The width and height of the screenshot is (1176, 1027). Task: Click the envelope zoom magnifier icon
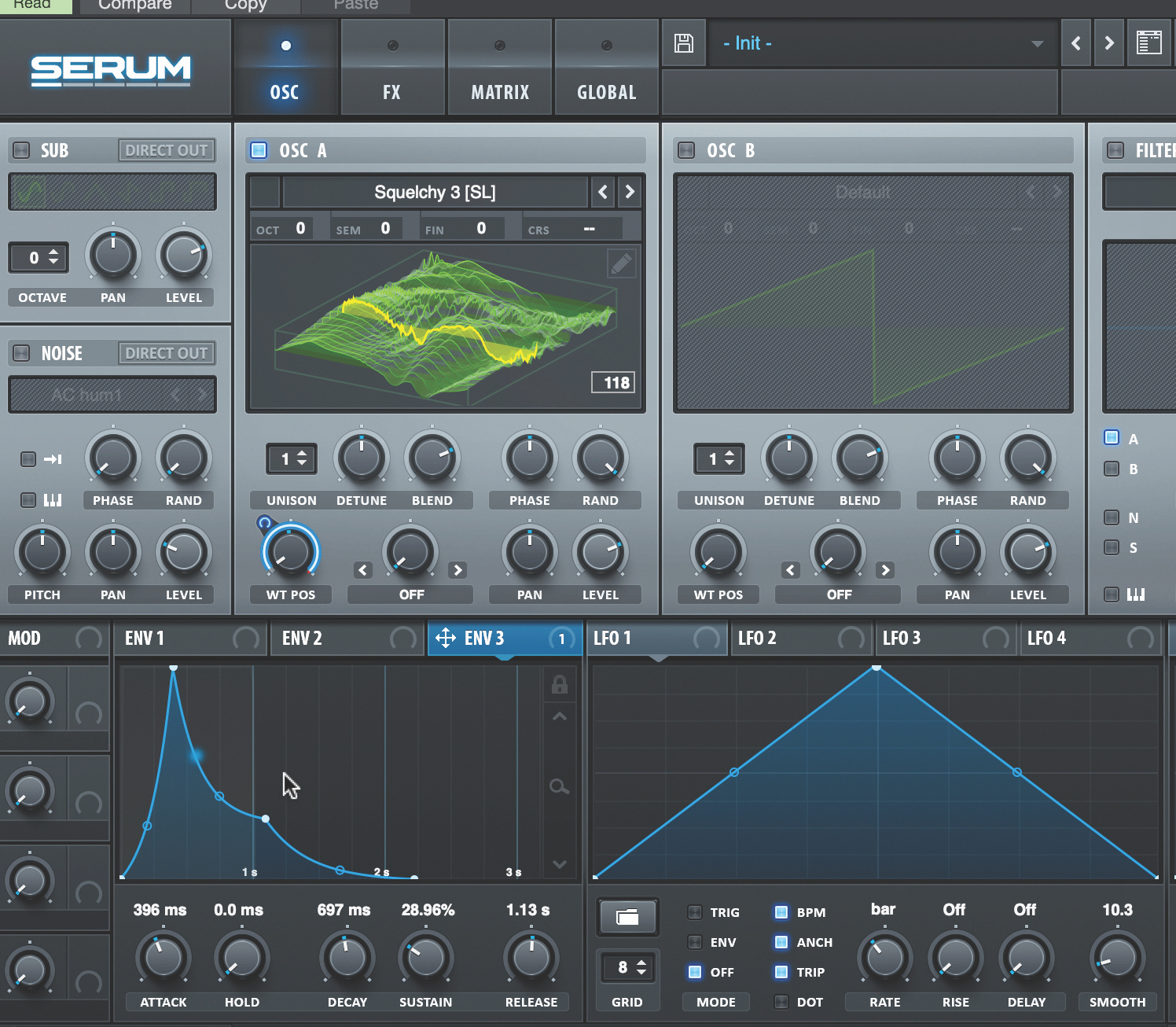click(560, 786)
